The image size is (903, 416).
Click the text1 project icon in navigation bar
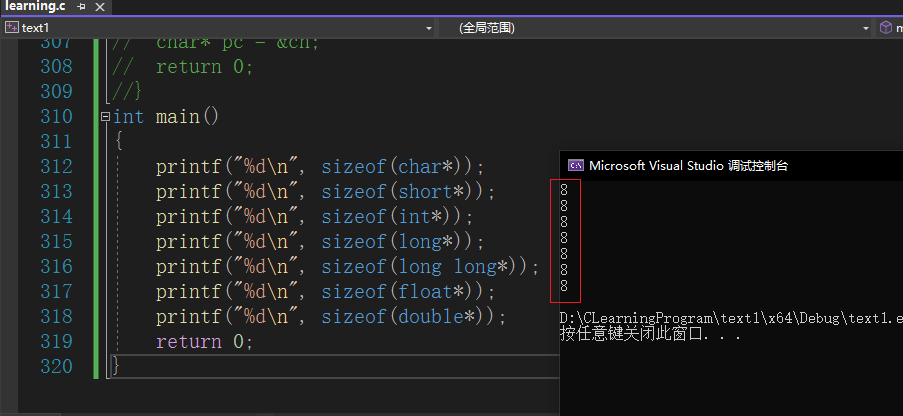pyautogui.click(x=12, y=28)
